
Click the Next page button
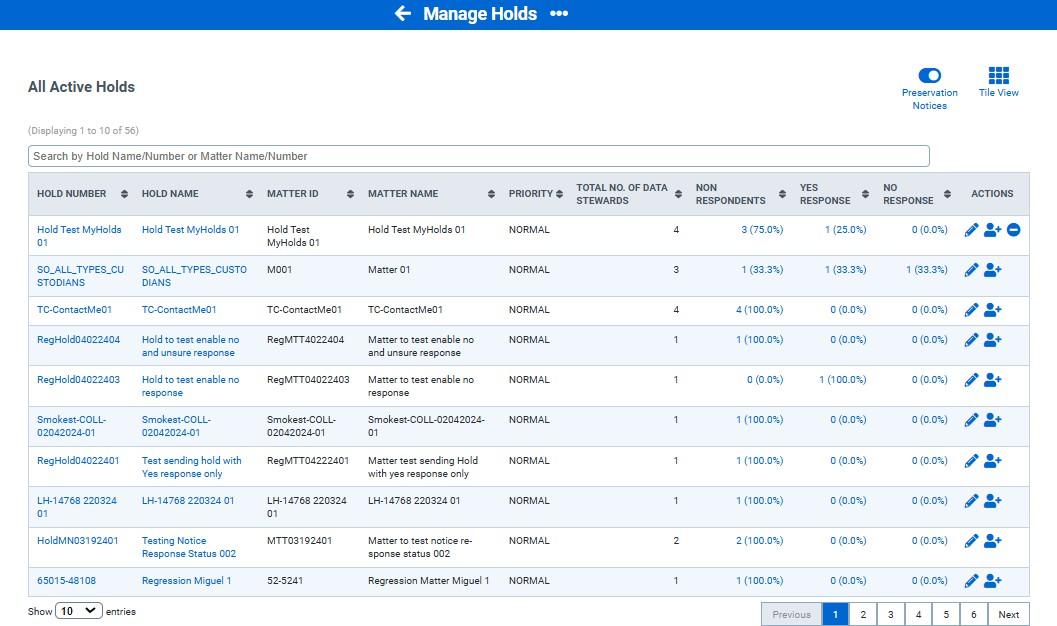coord(1008,615)
